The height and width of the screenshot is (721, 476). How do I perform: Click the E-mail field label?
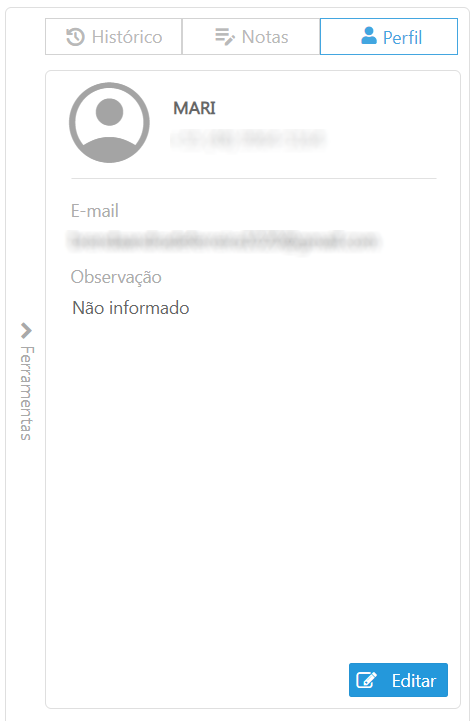[x=95, y=211]
